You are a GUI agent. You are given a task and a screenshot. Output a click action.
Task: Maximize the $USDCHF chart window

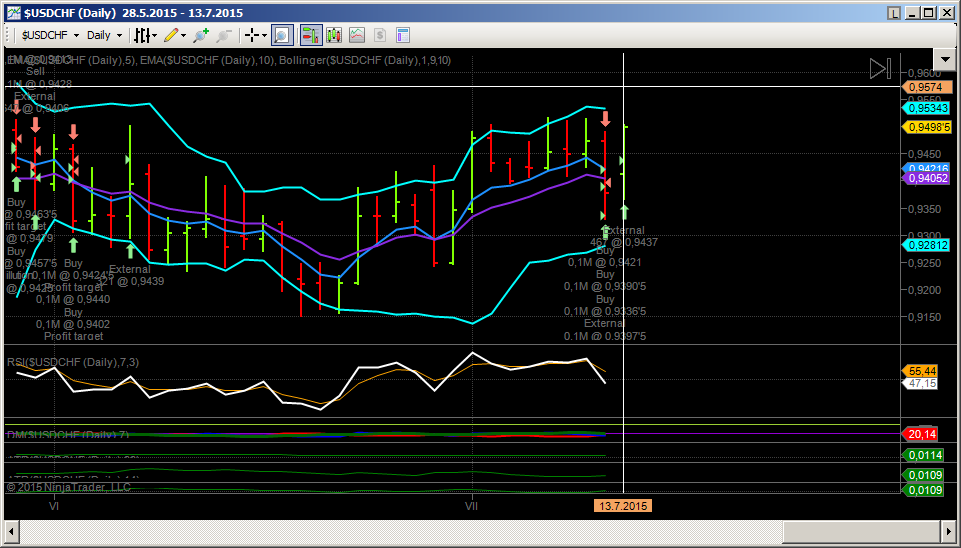pyautogui.click(x=929, y=13)
